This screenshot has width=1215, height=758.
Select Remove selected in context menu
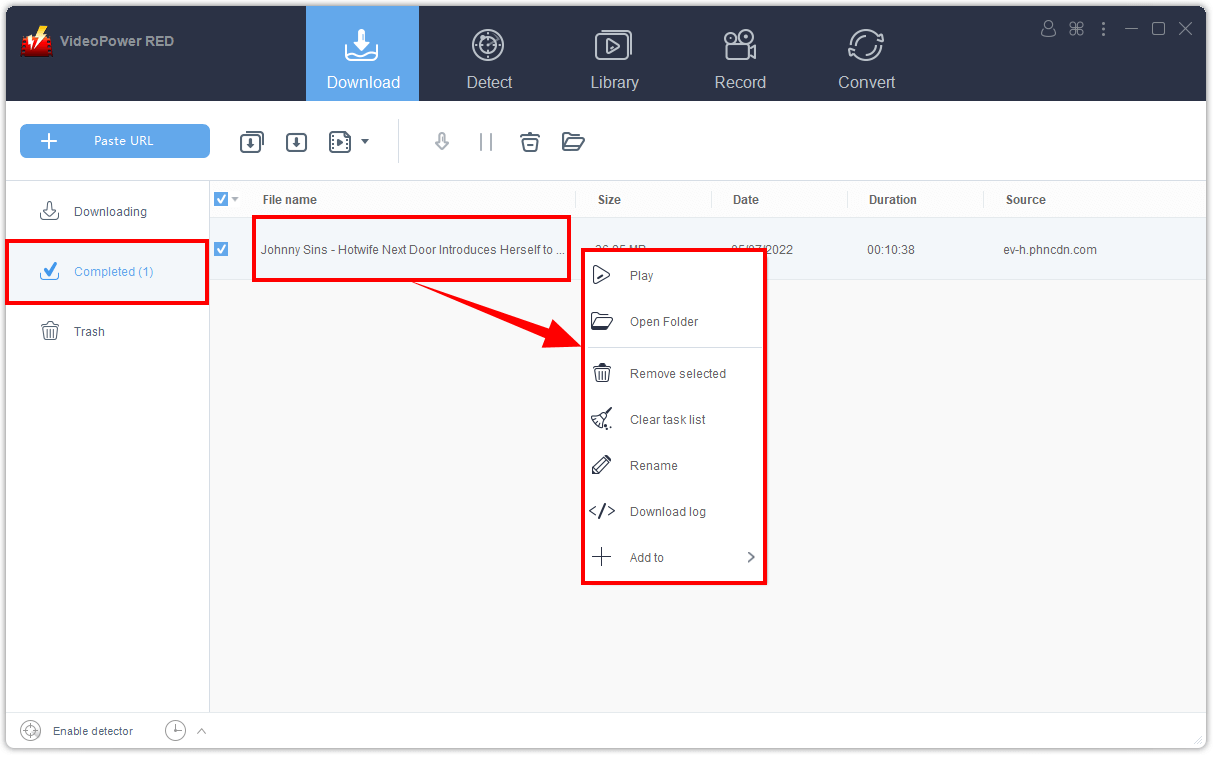[674, 374]
